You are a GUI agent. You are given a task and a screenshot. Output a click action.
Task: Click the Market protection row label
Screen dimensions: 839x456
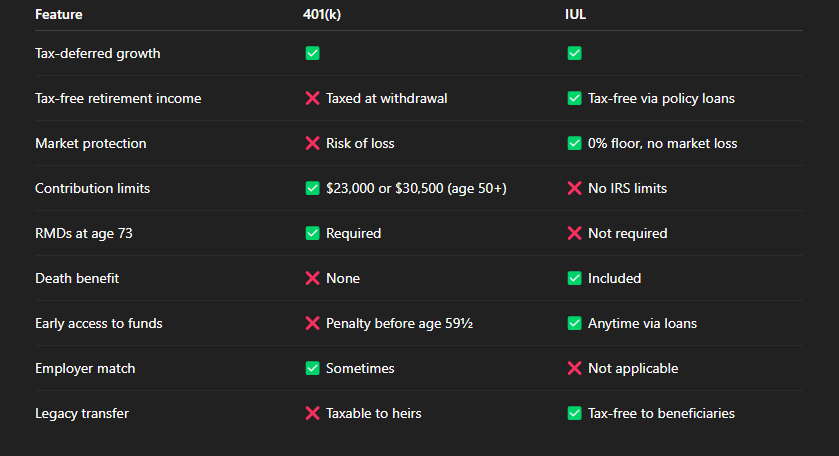[90, 143]
